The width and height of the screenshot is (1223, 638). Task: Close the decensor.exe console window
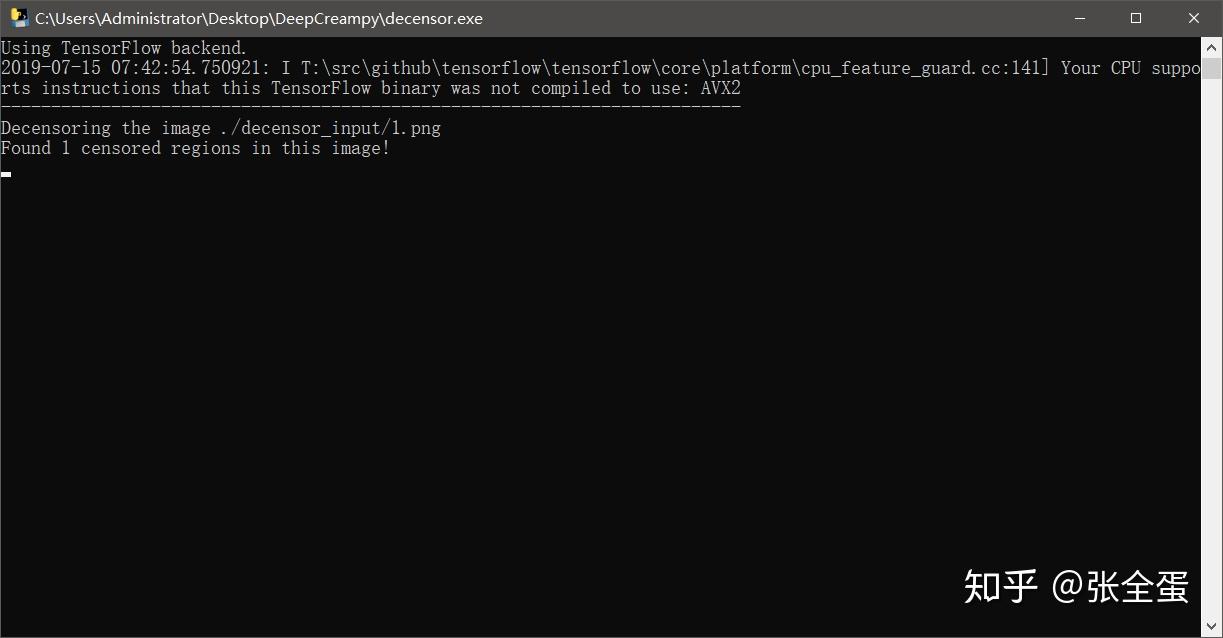1194,18
